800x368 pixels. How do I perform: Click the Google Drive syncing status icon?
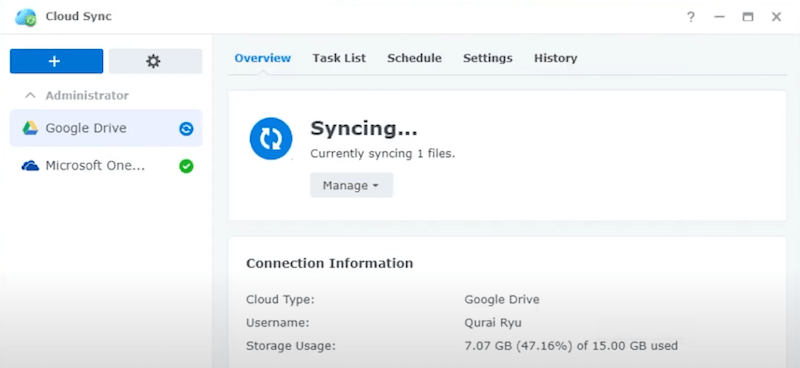186,129
